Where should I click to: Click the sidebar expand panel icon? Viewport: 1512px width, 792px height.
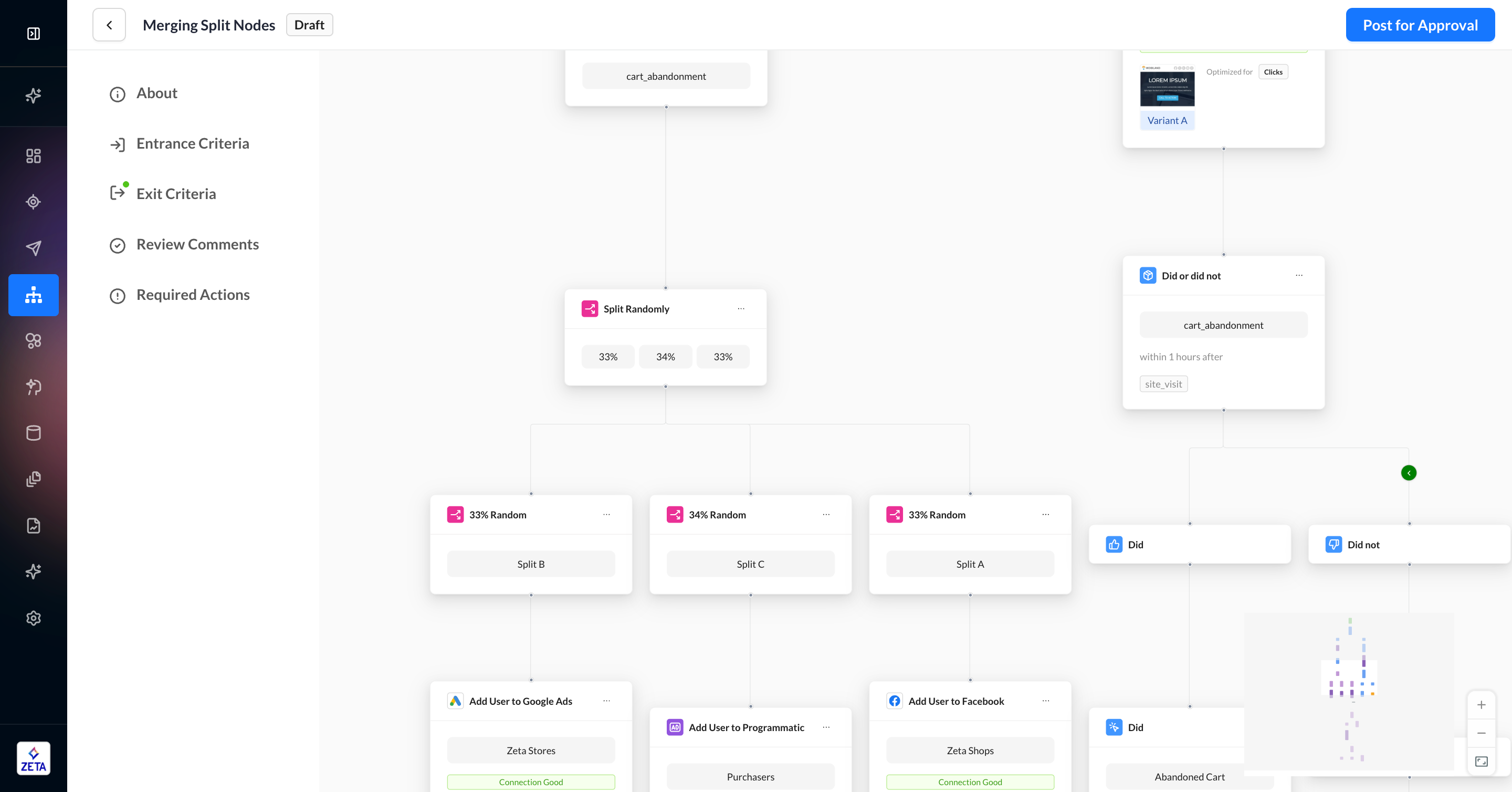tap(34, 34)
